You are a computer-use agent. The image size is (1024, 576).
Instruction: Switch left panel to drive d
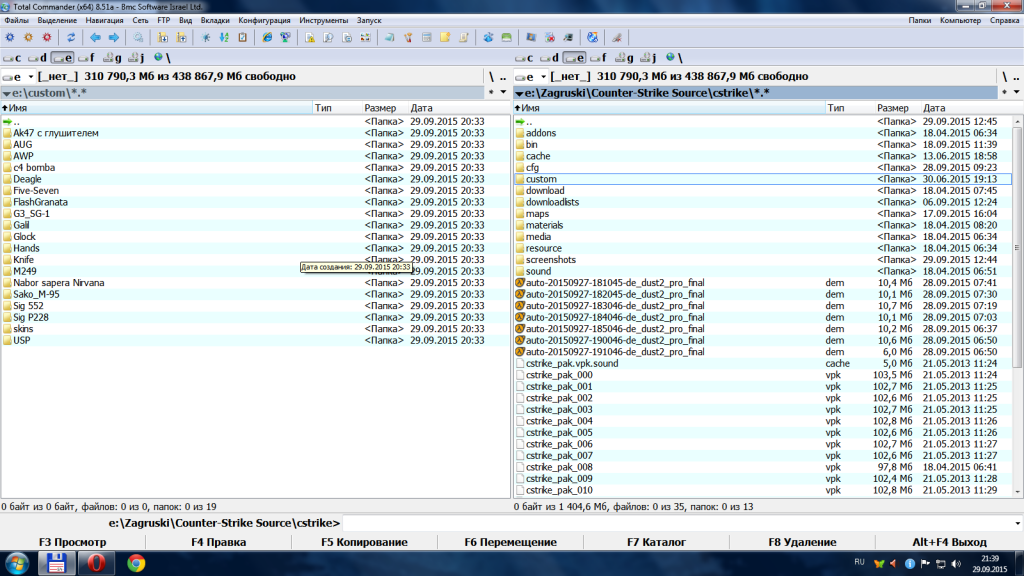pos(37,57)
